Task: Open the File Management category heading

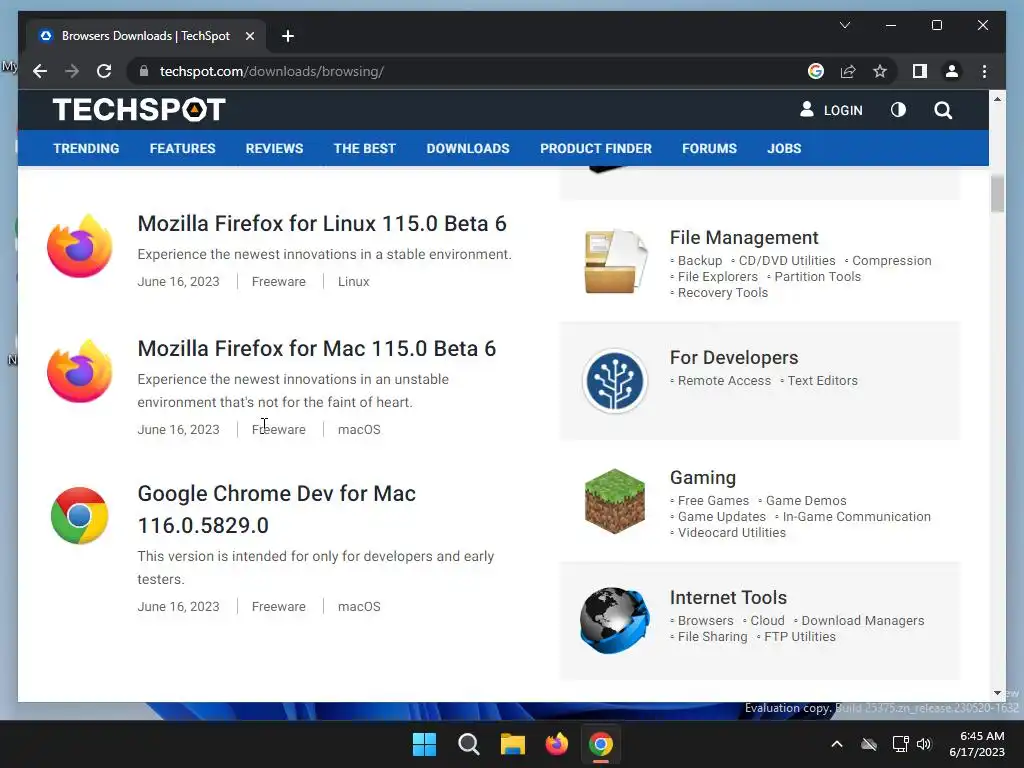Action: (x=744, y=238)
